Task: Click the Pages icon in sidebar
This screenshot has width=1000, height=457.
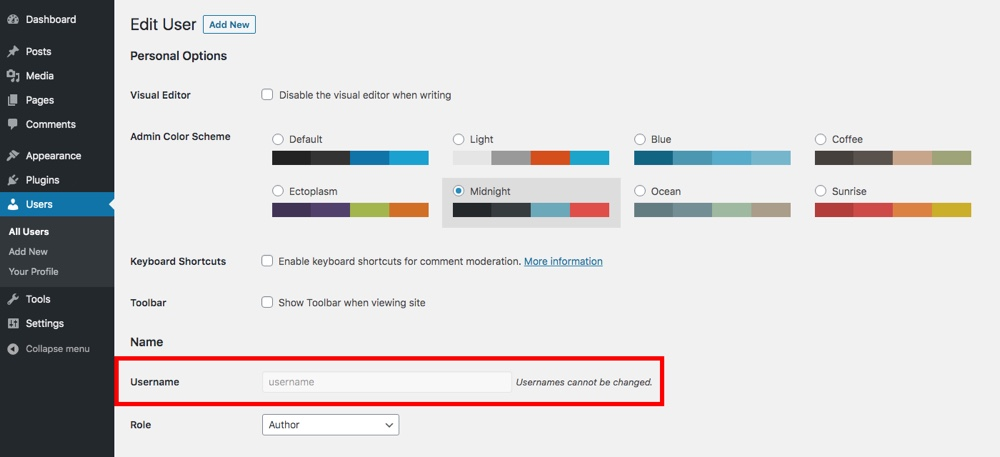Action: pyautogui.click(x=13, y=100)
